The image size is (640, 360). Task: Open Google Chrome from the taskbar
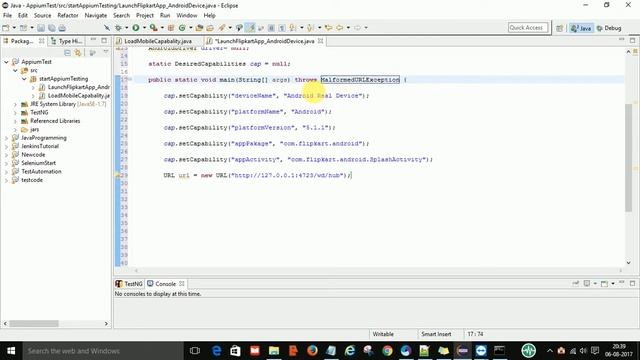pyautogui.click(x=387, y=351)
